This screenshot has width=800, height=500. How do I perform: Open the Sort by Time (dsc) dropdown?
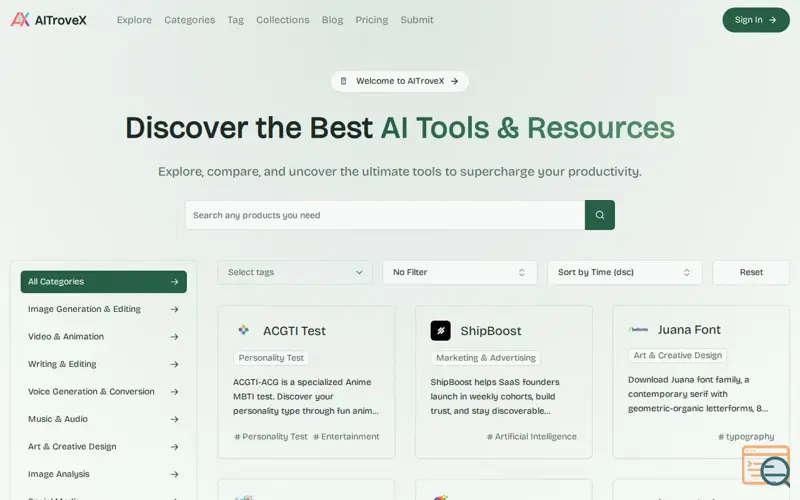click(624, 272)
